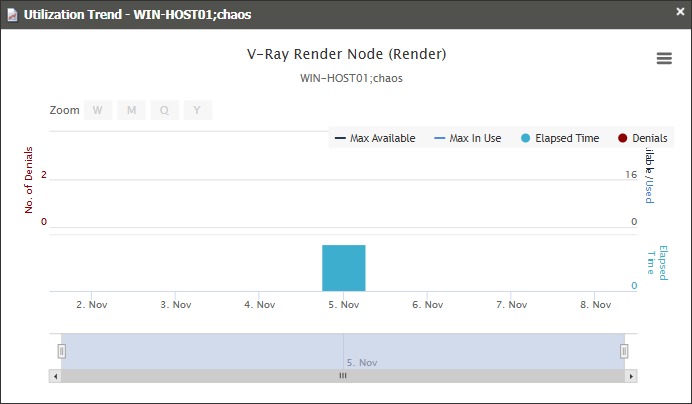
Task: Click the right navigator range handle
Action: pyautogui.click(x=624, y=351)
